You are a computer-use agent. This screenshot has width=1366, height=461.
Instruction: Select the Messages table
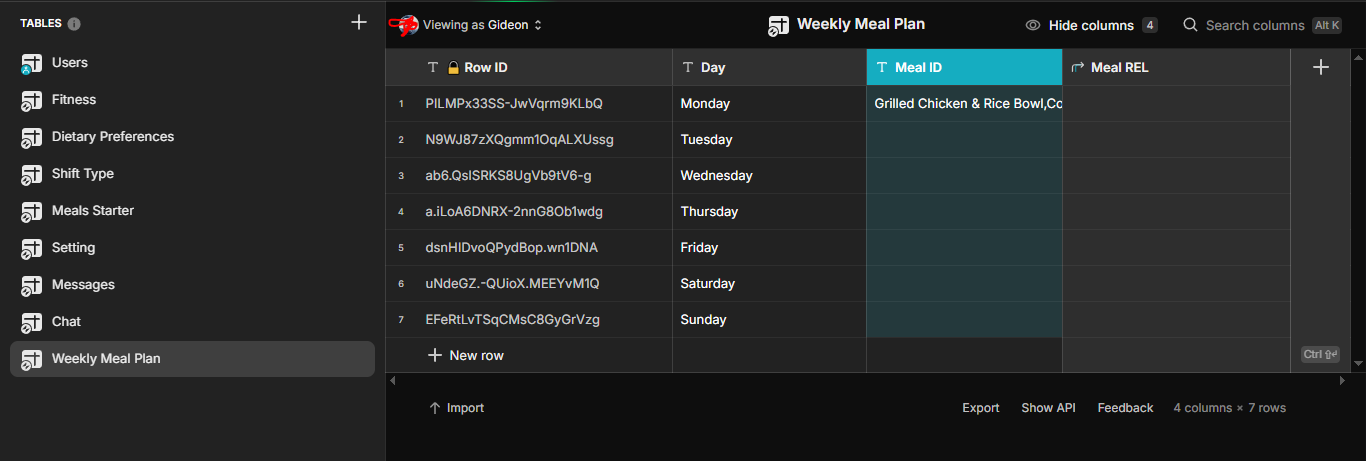[83, 285]
